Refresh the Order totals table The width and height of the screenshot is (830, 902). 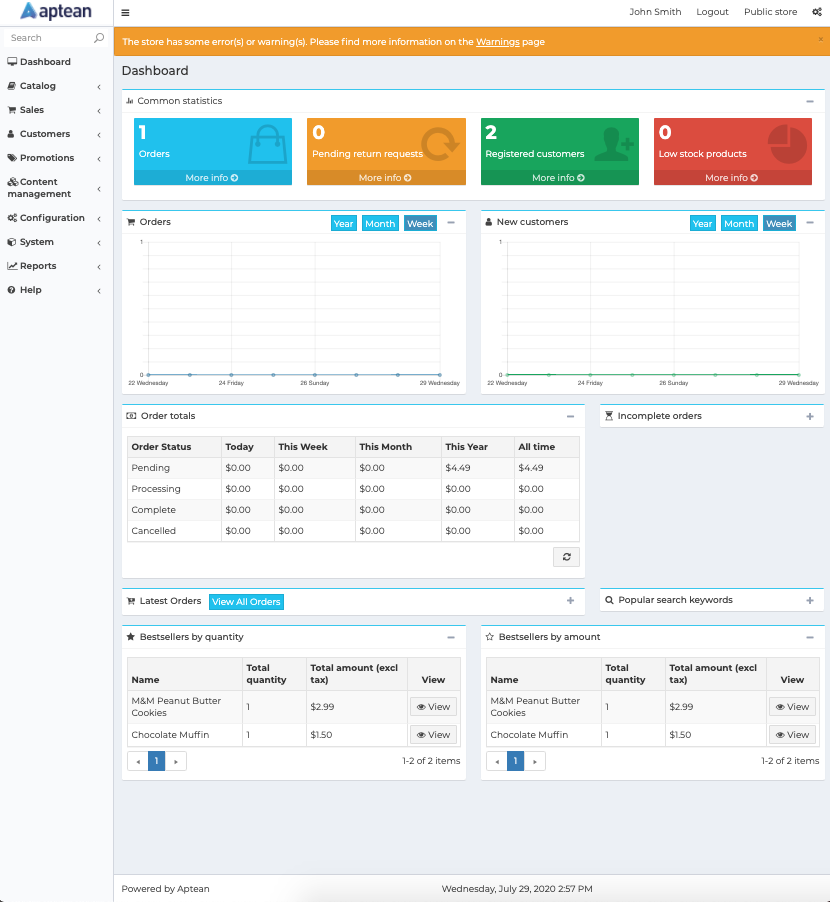pyautogui.click(x=566, y=557)
